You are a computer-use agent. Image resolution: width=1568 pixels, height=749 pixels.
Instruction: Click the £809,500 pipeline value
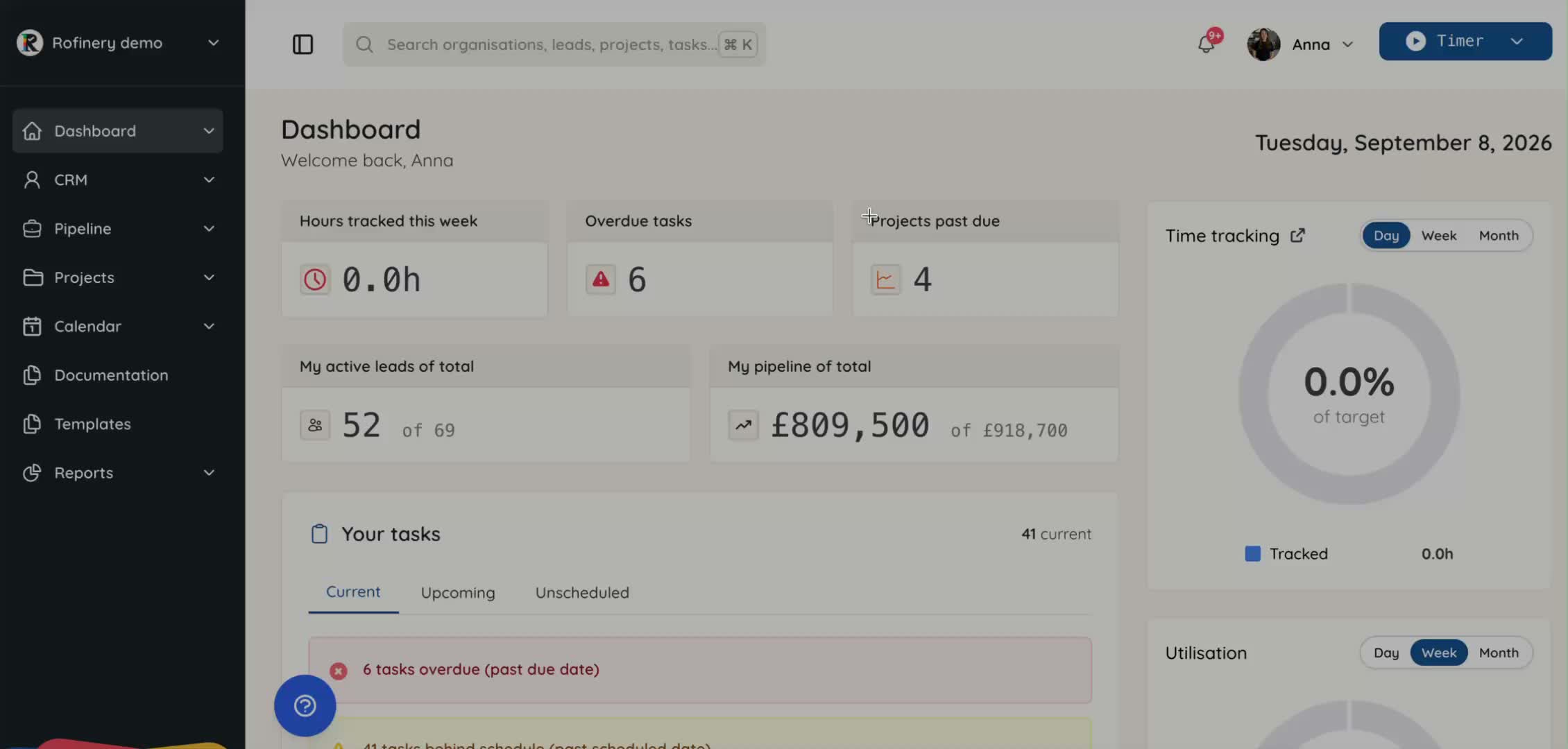pyautogui.click(x=850, y=425)
